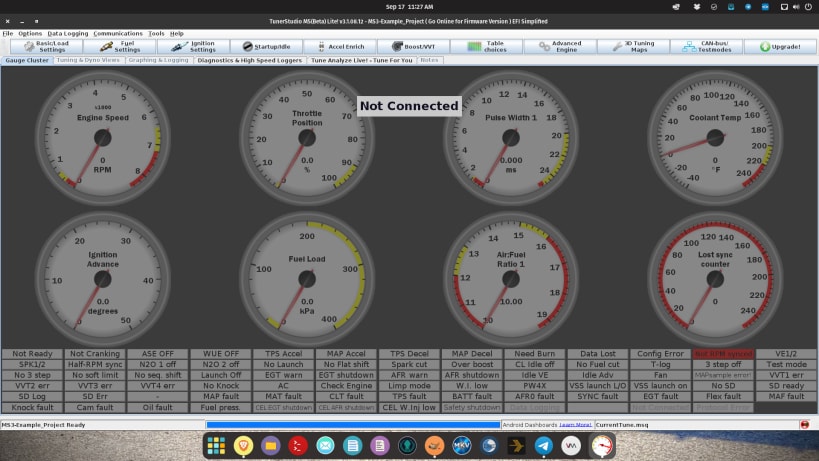Click the Air:Fuel Ratio 1 gauge
Image resolution: width=819 pixels, height=461 pixels.
coord(511,279)
